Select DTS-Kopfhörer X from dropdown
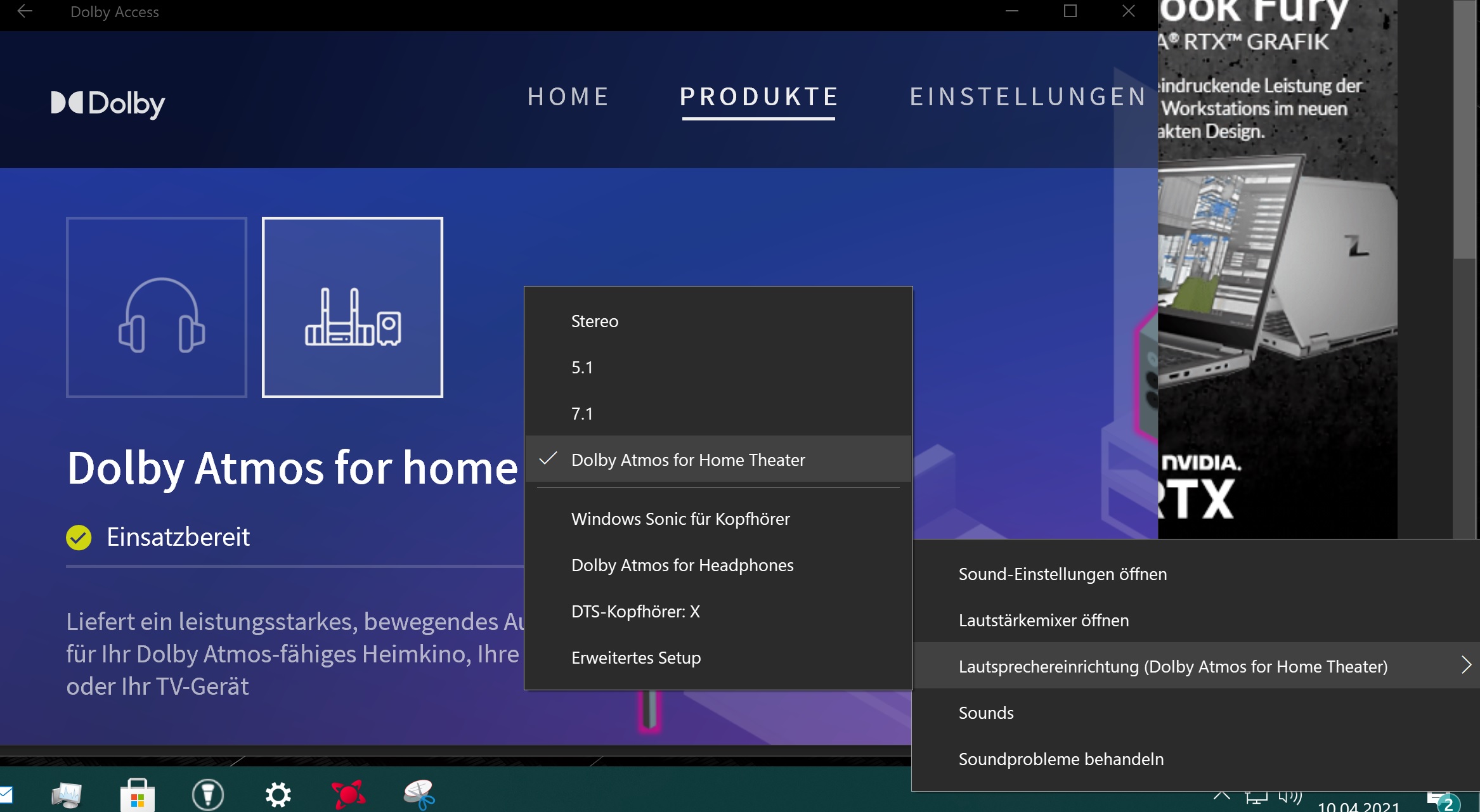 (x=635, y=611)
